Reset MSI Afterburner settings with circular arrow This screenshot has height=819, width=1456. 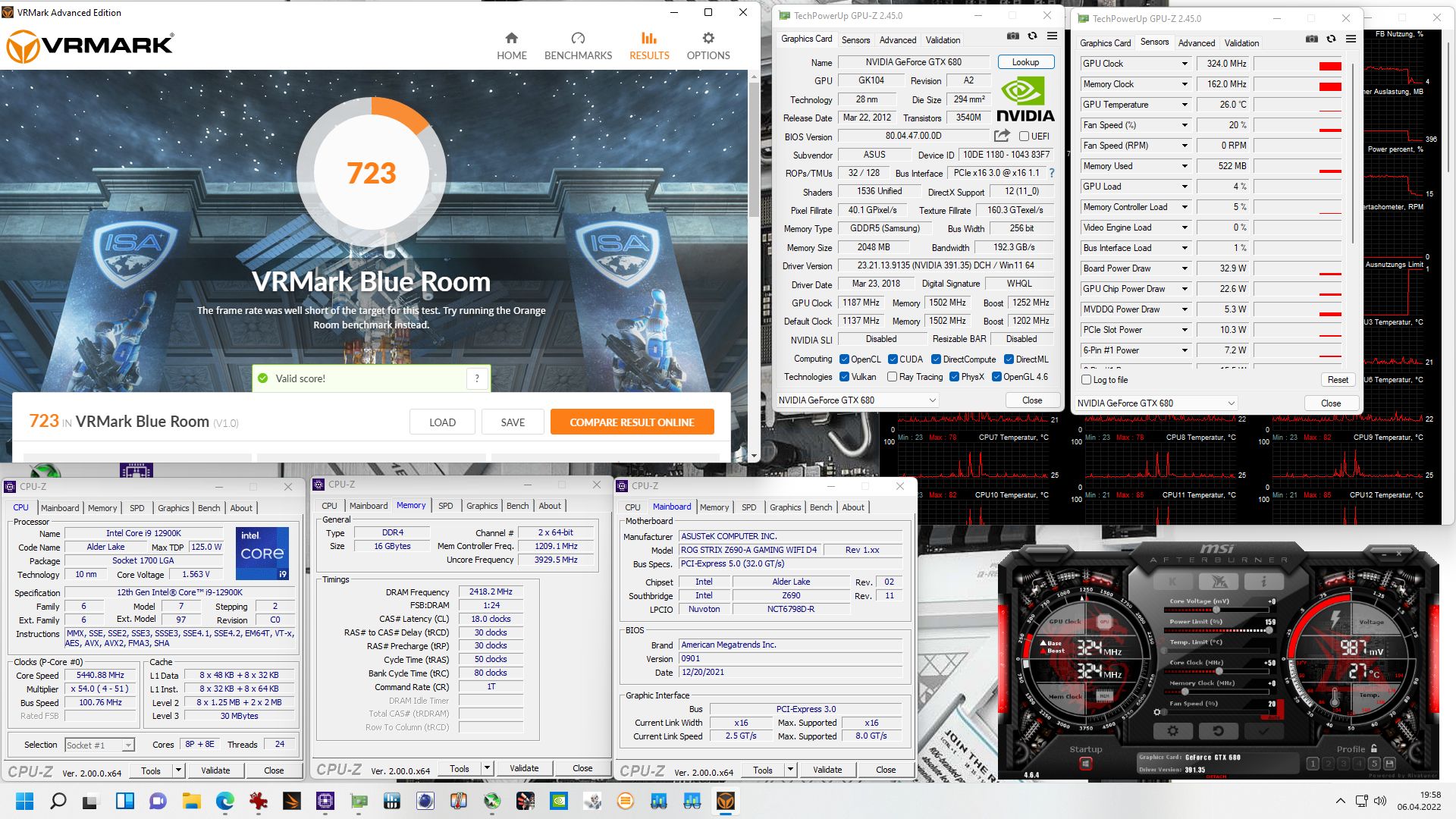click(x=1218, y=731)
